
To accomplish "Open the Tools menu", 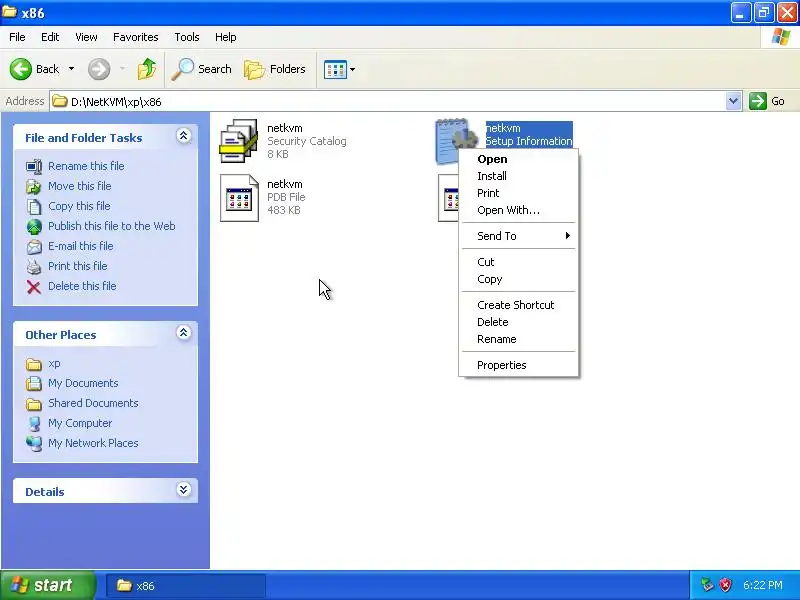I will coord(187,37).
